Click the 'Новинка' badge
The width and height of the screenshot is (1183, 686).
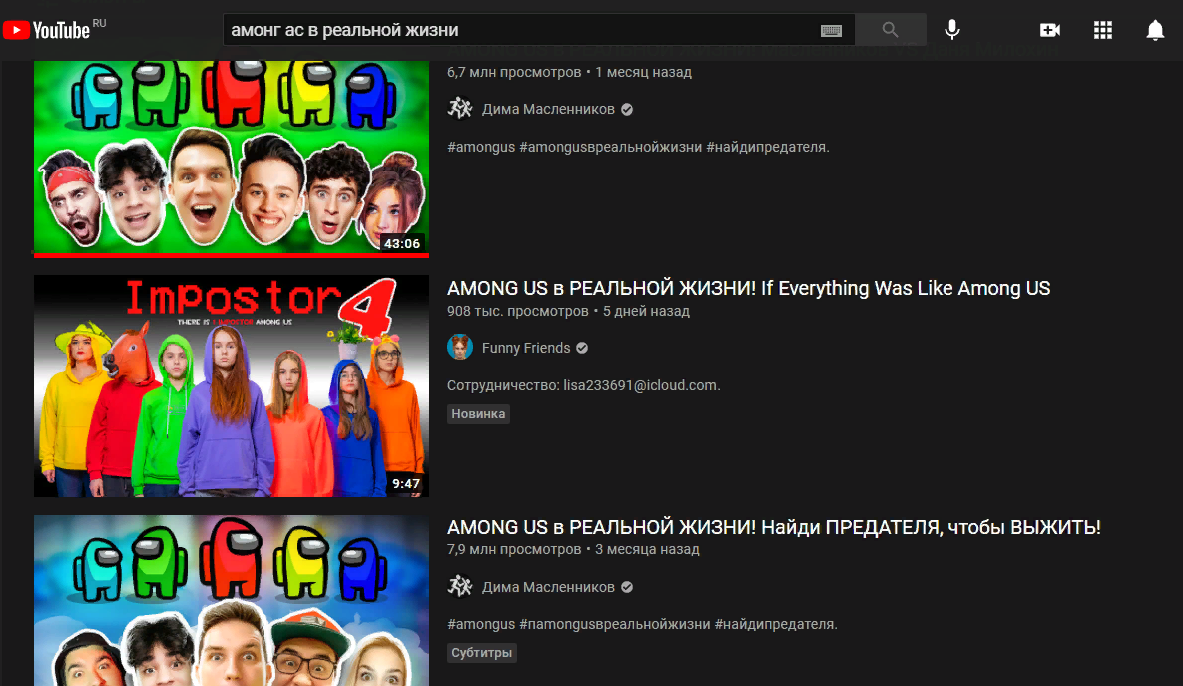(x=478, y=414)
